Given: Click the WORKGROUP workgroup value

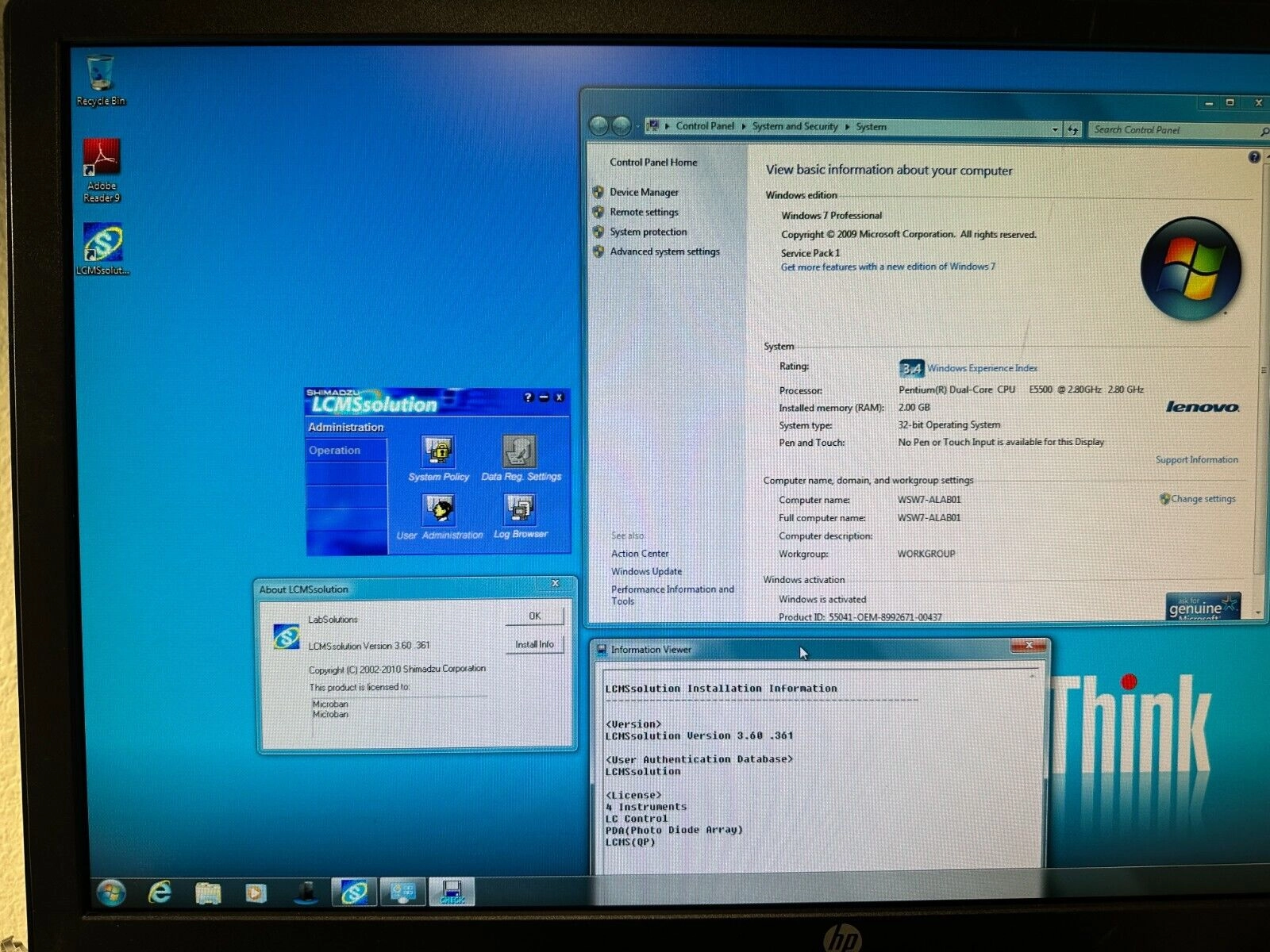Looking at the screenshot, I should coord(926,554).
